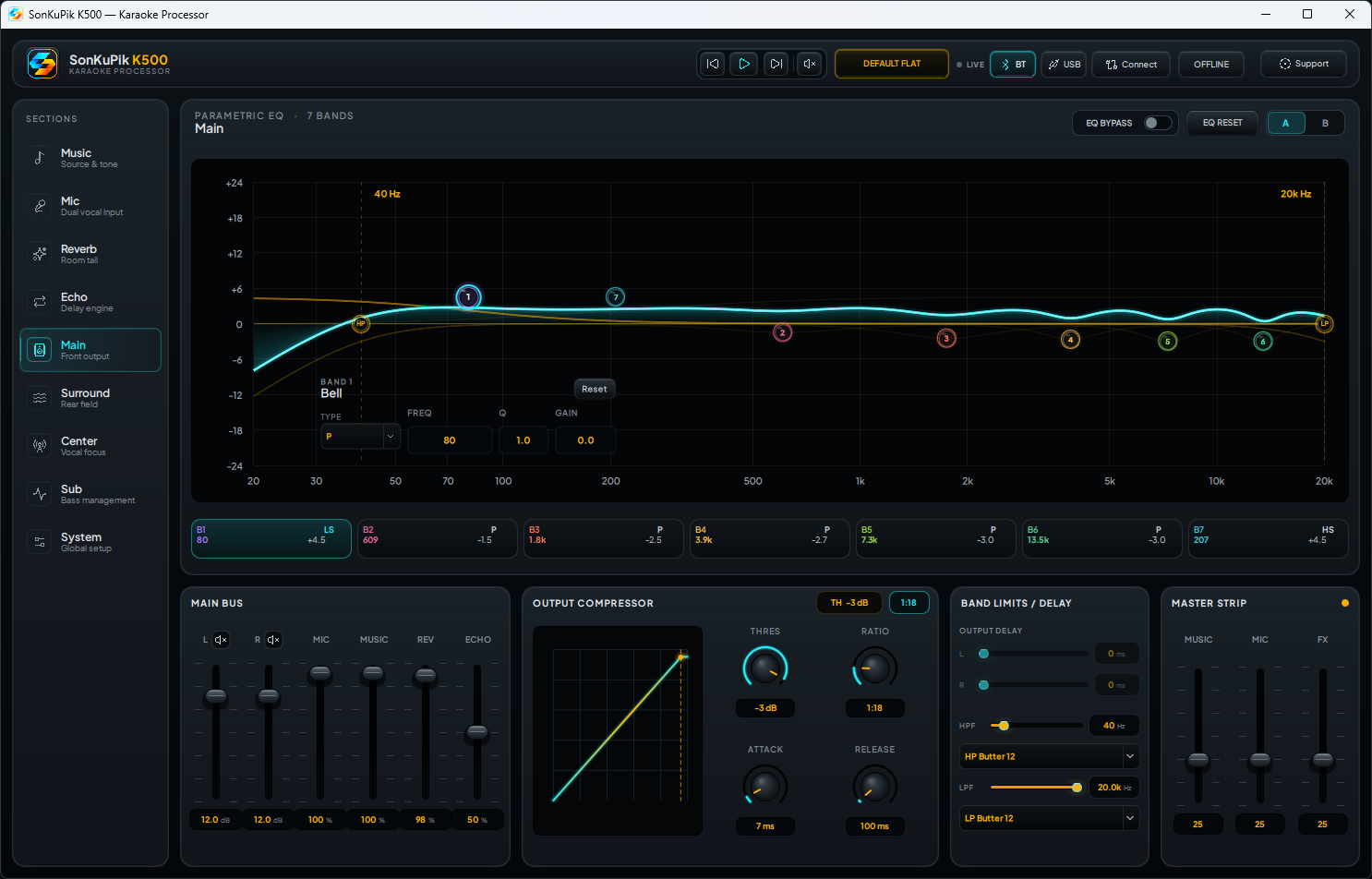Viewport: 1372px width, 879px height.
Task: Click the skip-to-next transport icon
Action: tap(776, 64)
